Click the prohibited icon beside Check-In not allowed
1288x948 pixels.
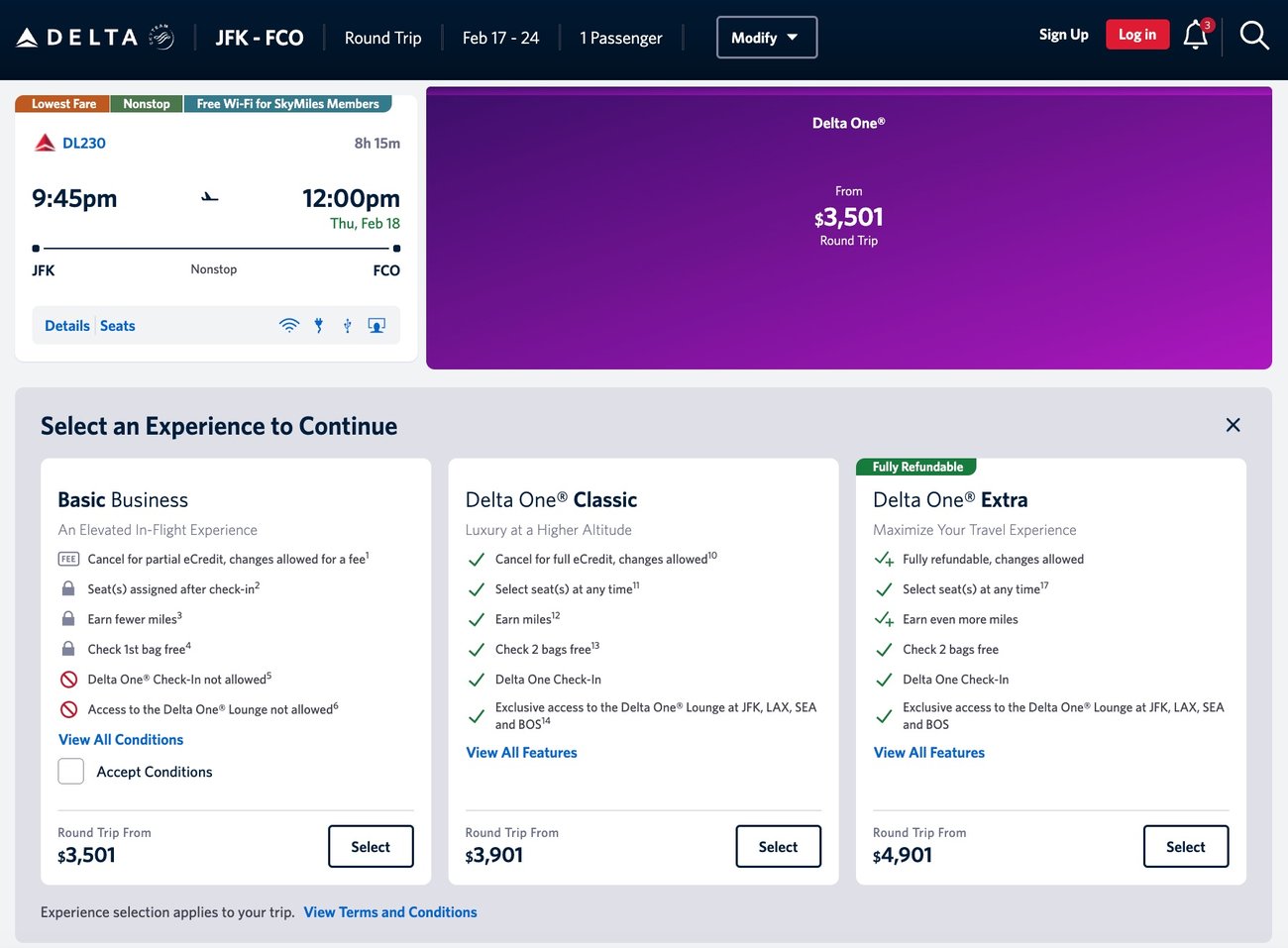[x=68, y=680]
